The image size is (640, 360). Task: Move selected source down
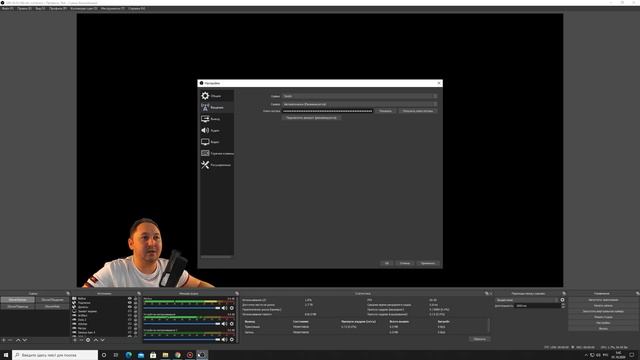point(102,340)
